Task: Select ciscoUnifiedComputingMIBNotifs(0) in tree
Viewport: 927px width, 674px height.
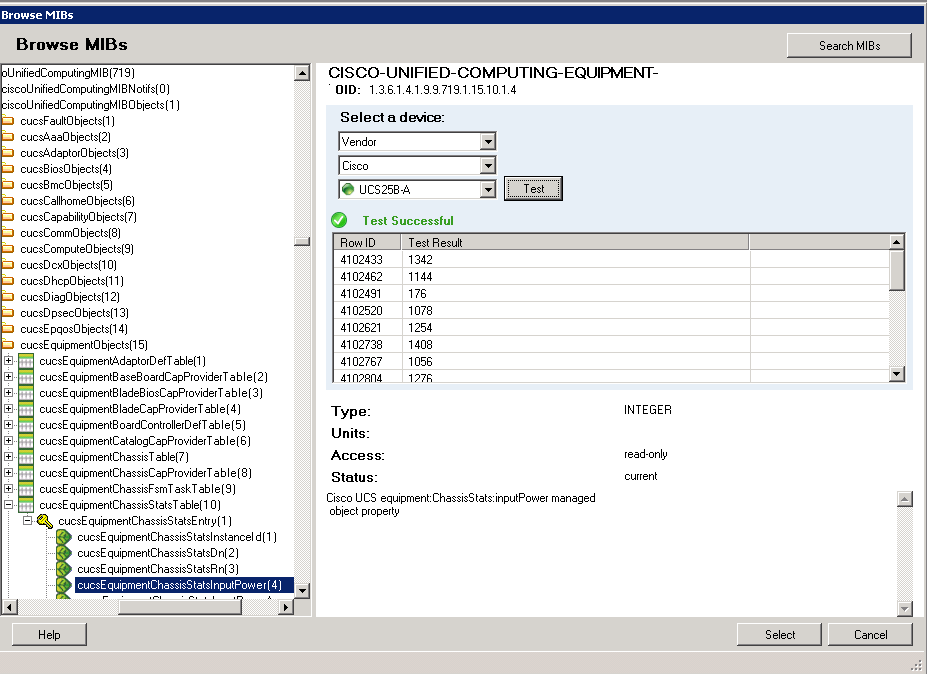Action: [86, 89]
